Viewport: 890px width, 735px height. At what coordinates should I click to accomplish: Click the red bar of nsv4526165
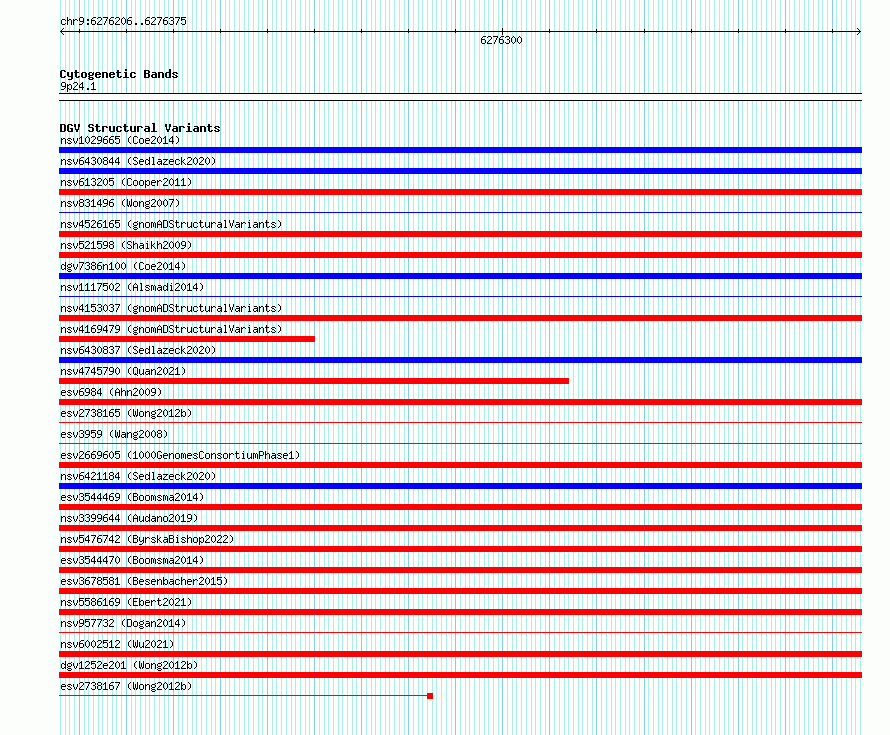coord(460,234)
